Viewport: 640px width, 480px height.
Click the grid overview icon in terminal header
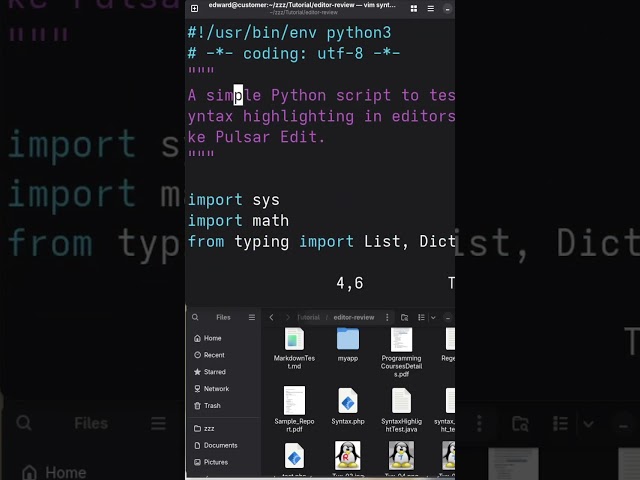(414, 9)
